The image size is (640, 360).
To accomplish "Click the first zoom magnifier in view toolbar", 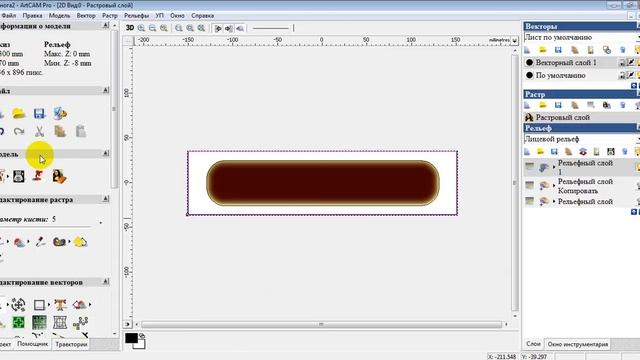I will [x=141, y=28].
